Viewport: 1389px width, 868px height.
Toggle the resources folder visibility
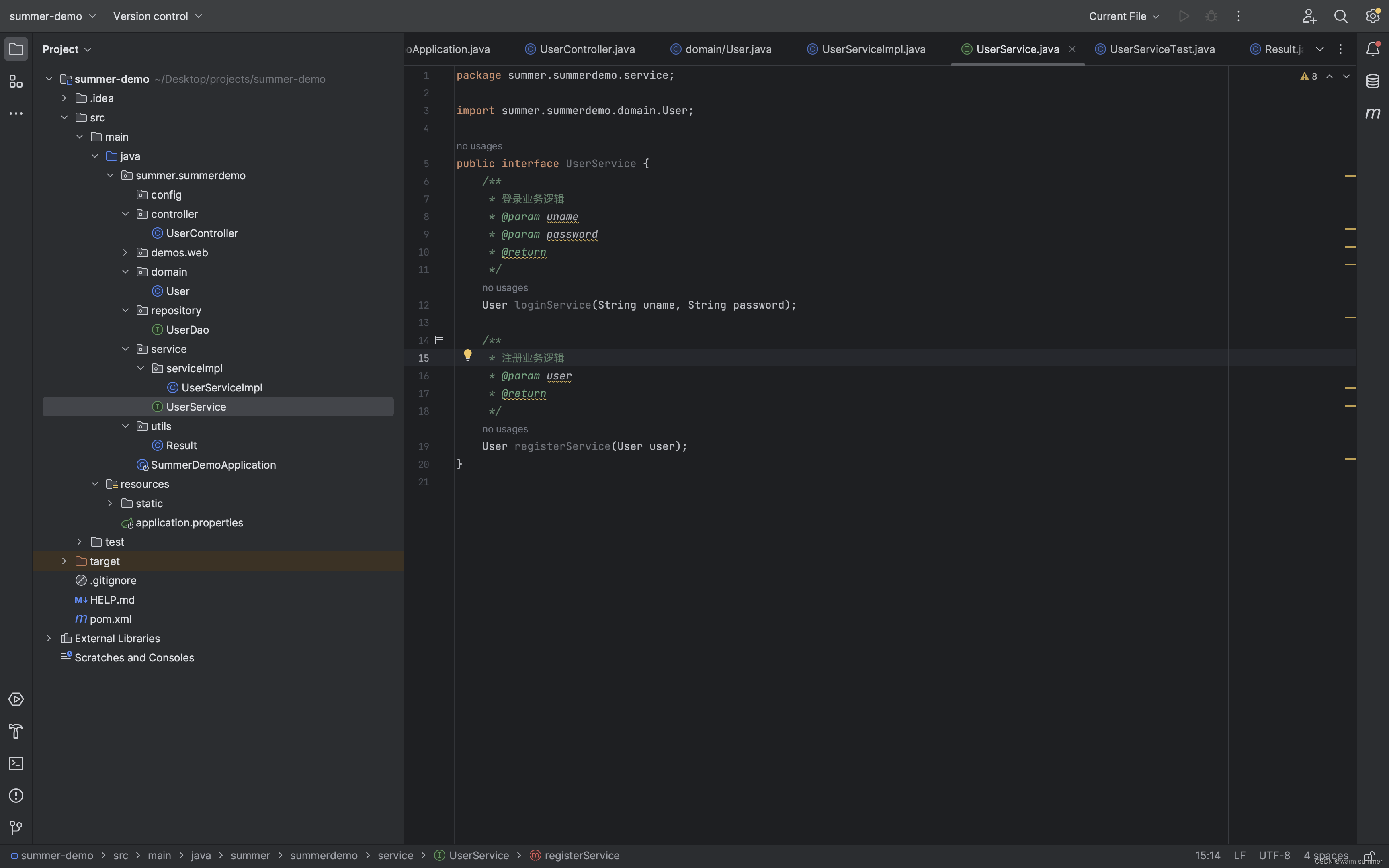tap(94, 484)
